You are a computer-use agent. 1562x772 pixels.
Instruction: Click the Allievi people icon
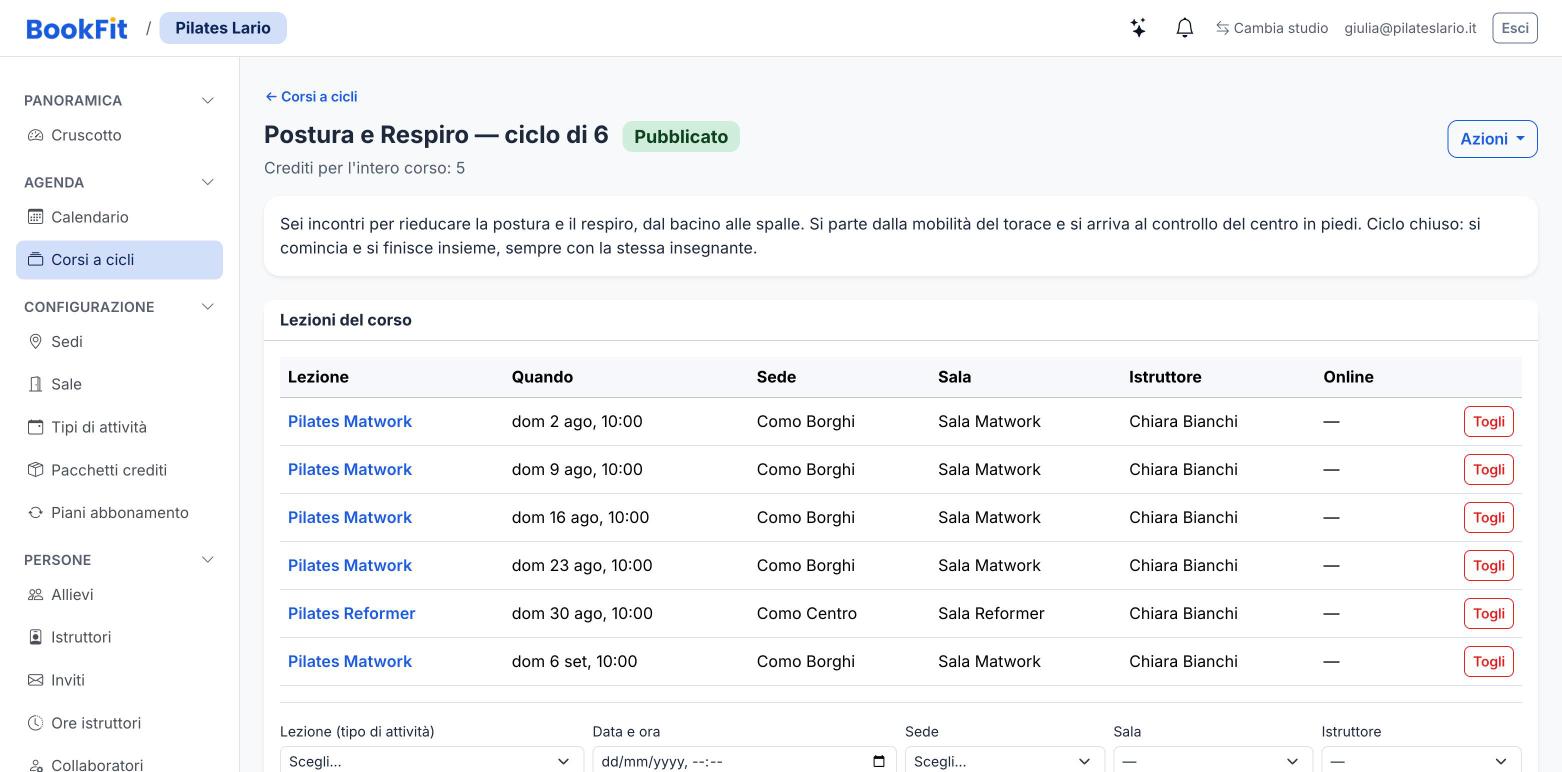pos(35,595)
